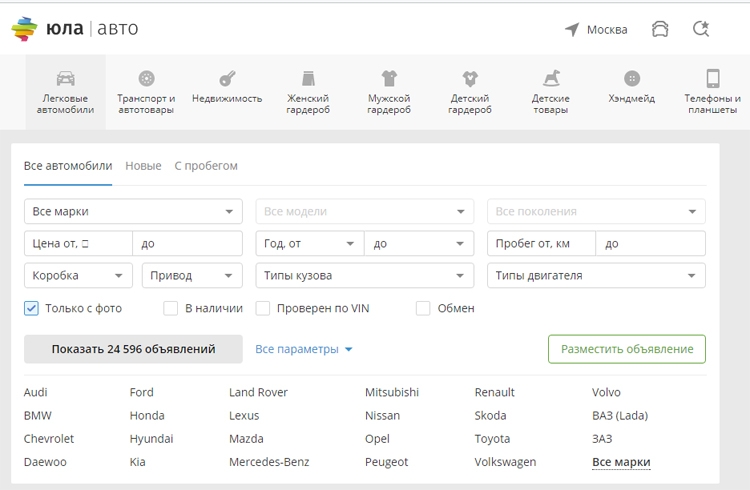Screen dimensions: 750x490
Task: Expand the Все марки dropdown
Action: pyautogui.click(x=133, y=212)
